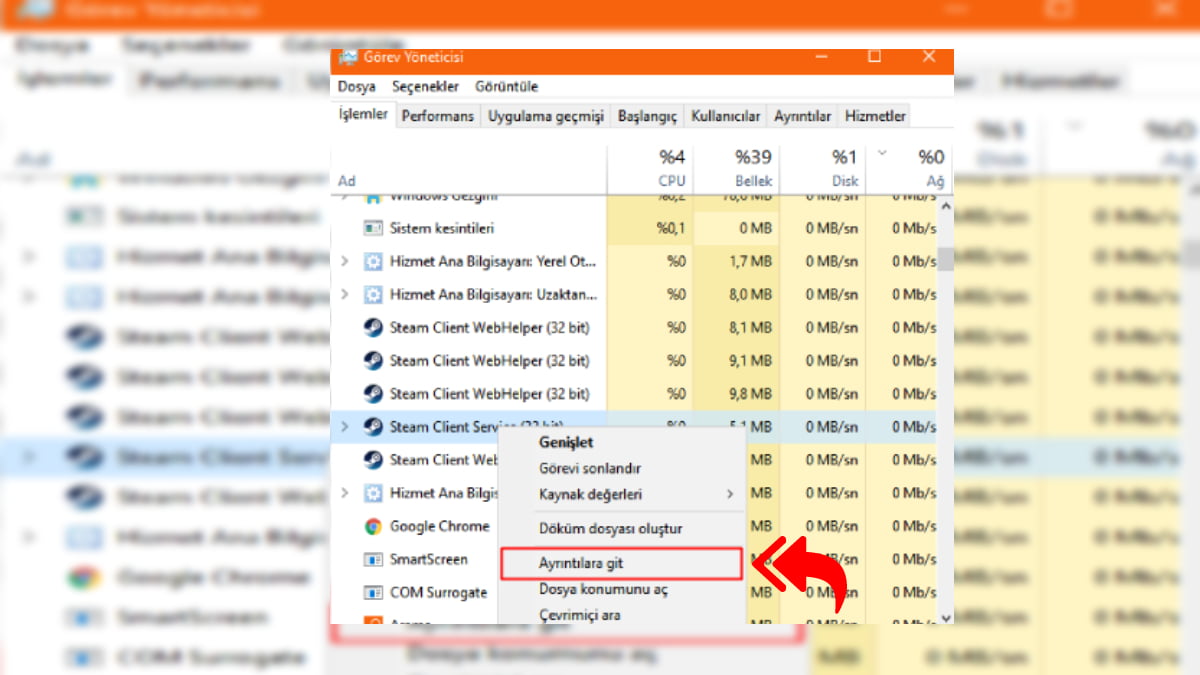The width and height of the screenshot is (1200, 675).
Task: Select the first Steam Client WebHelper icon
Action: [372, 327]
